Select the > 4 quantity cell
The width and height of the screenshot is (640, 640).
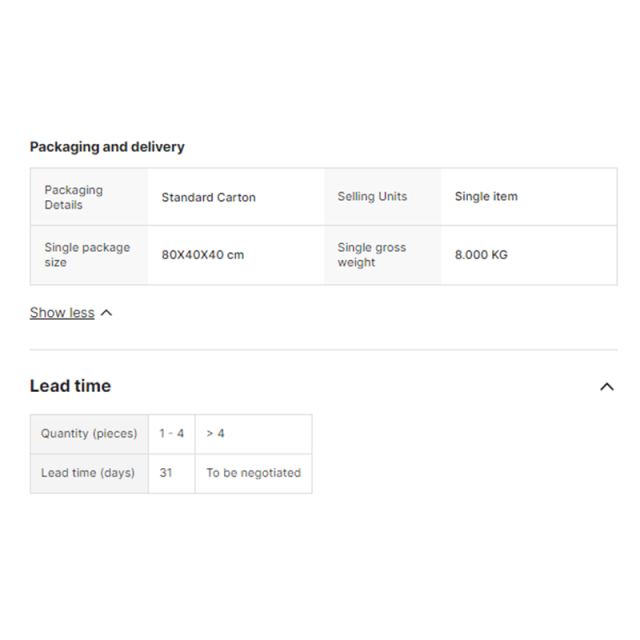click(x=253, y=433)
